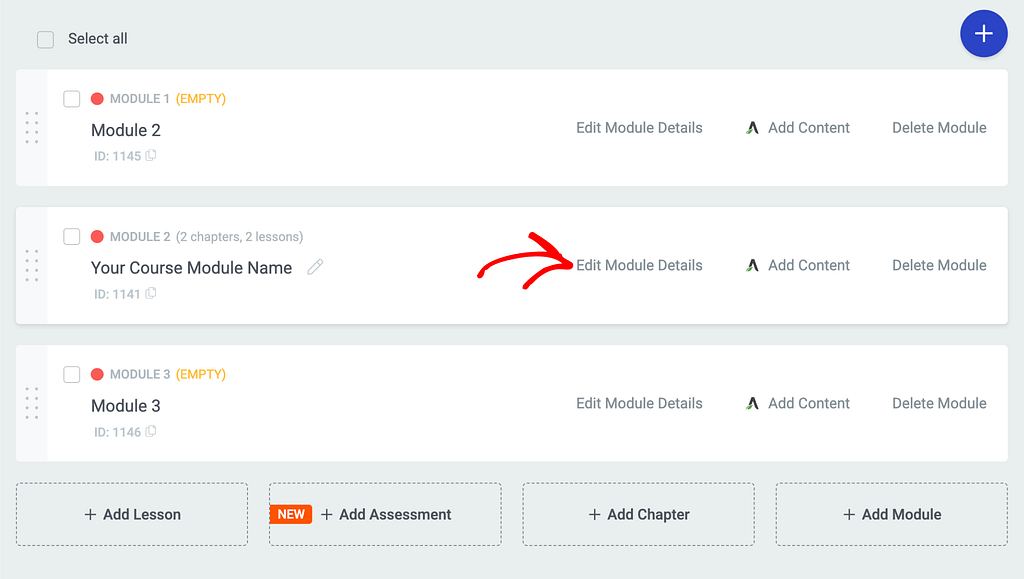Click pencil icon beside Your Course Module Name
The width and height of the screenshot is (1024, 579).
tap(315, 267)
